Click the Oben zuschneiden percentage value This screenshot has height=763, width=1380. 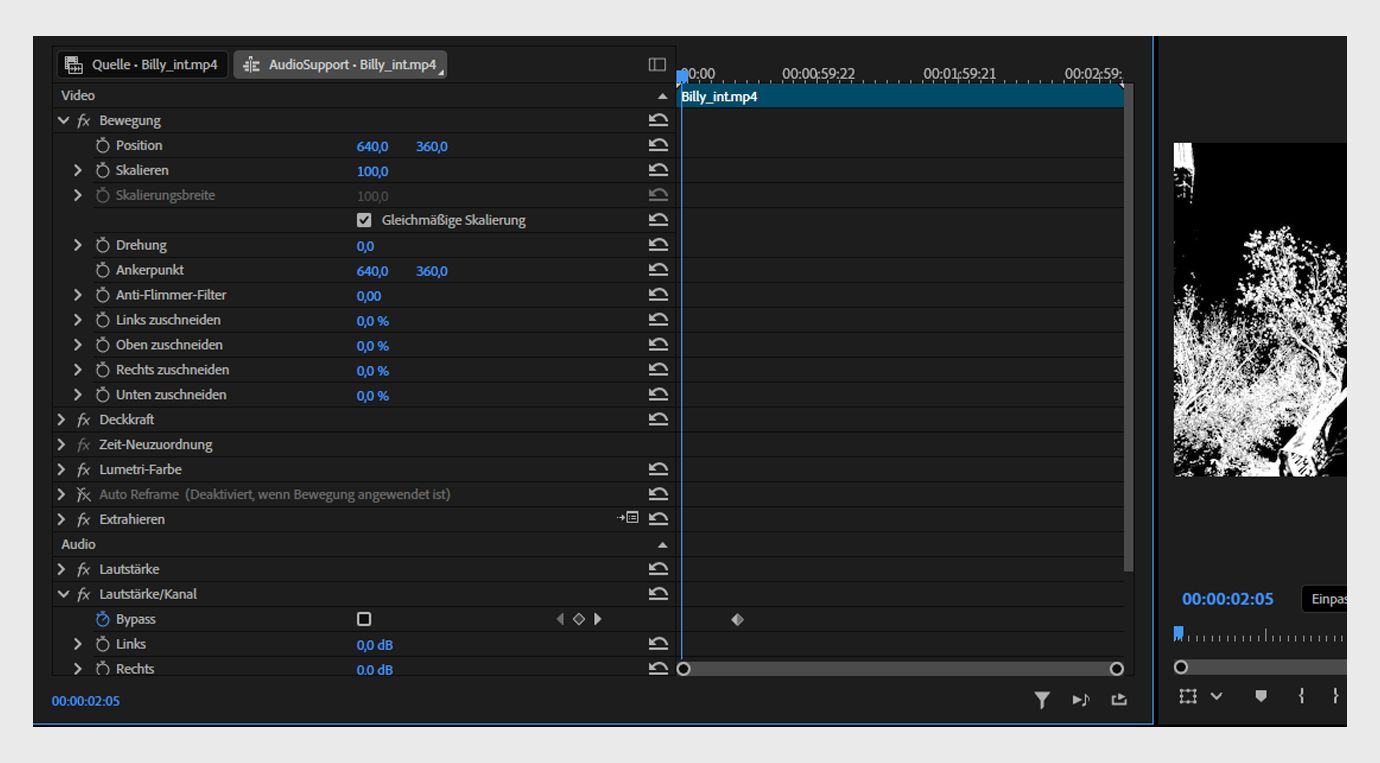tap(373, 346)
